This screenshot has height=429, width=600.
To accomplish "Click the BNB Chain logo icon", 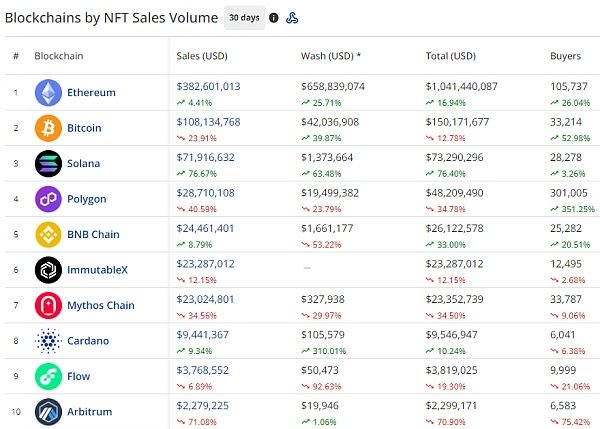I will coord(48,234).
